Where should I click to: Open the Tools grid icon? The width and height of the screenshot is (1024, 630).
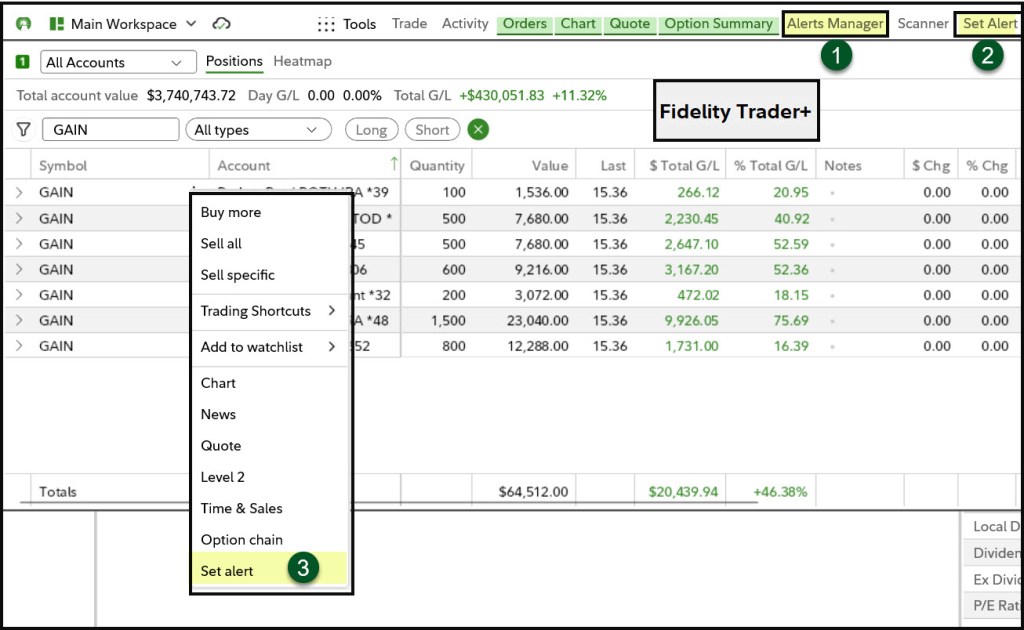(x=326, y=24)
